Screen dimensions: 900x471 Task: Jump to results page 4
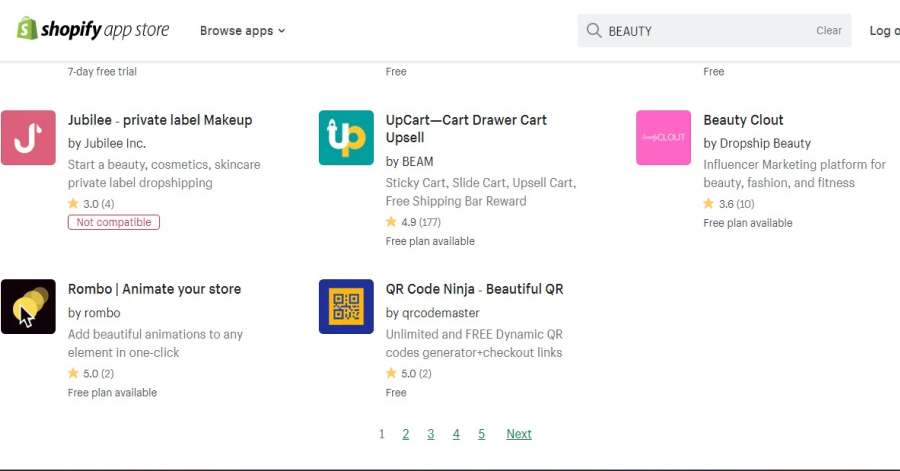click(x=456, y=434)
